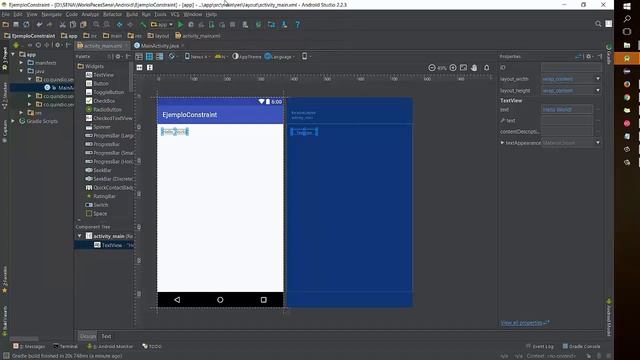Open the Palette panel gear settings
This screenshot has width=640, height=360.
click(x=118, y=57)
